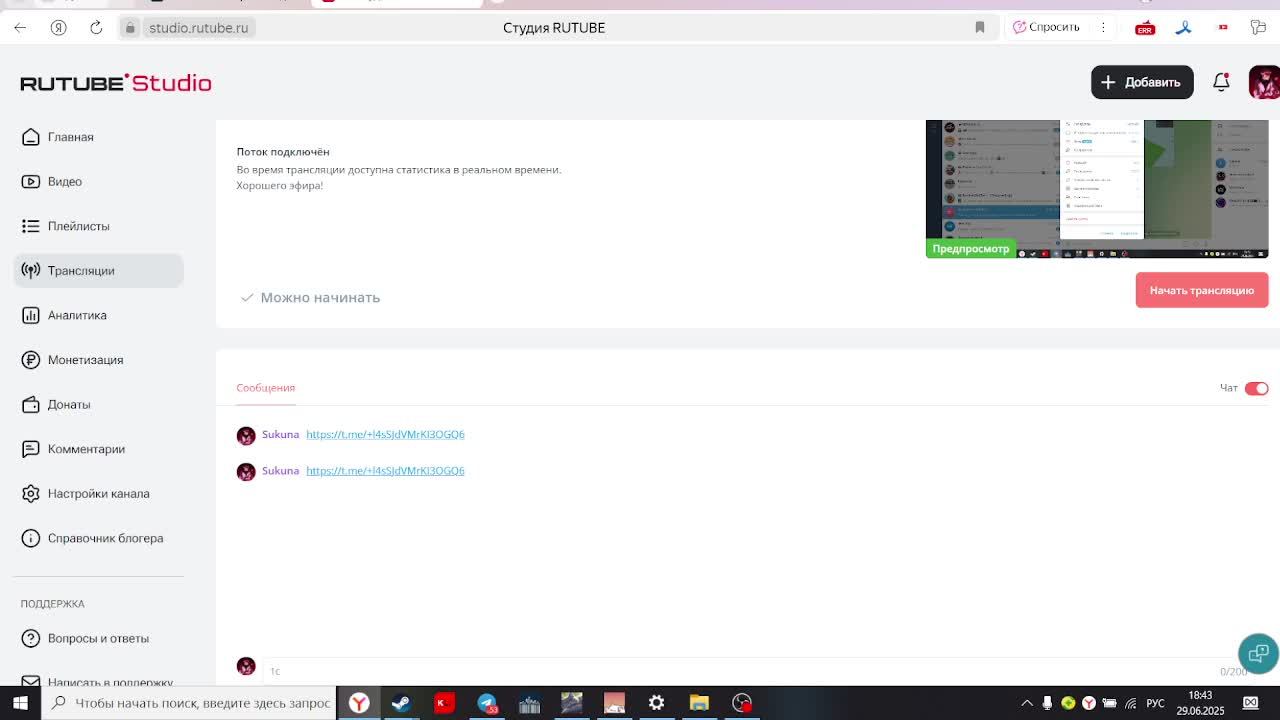Image resolution: width=1280 pixels, height=720 pixels.
Task: Open File Explorer from the taskbar
Action: [x=699, y=703]
